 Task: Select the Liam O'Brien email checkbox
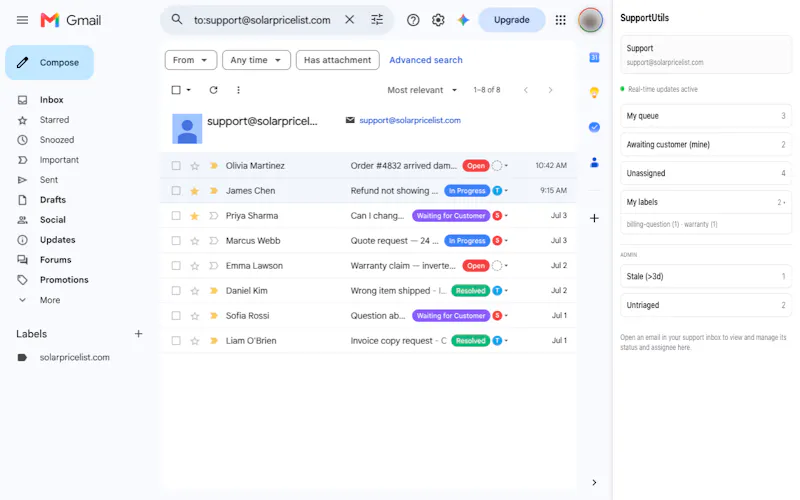pyautogui.click(x=176, y=341)
